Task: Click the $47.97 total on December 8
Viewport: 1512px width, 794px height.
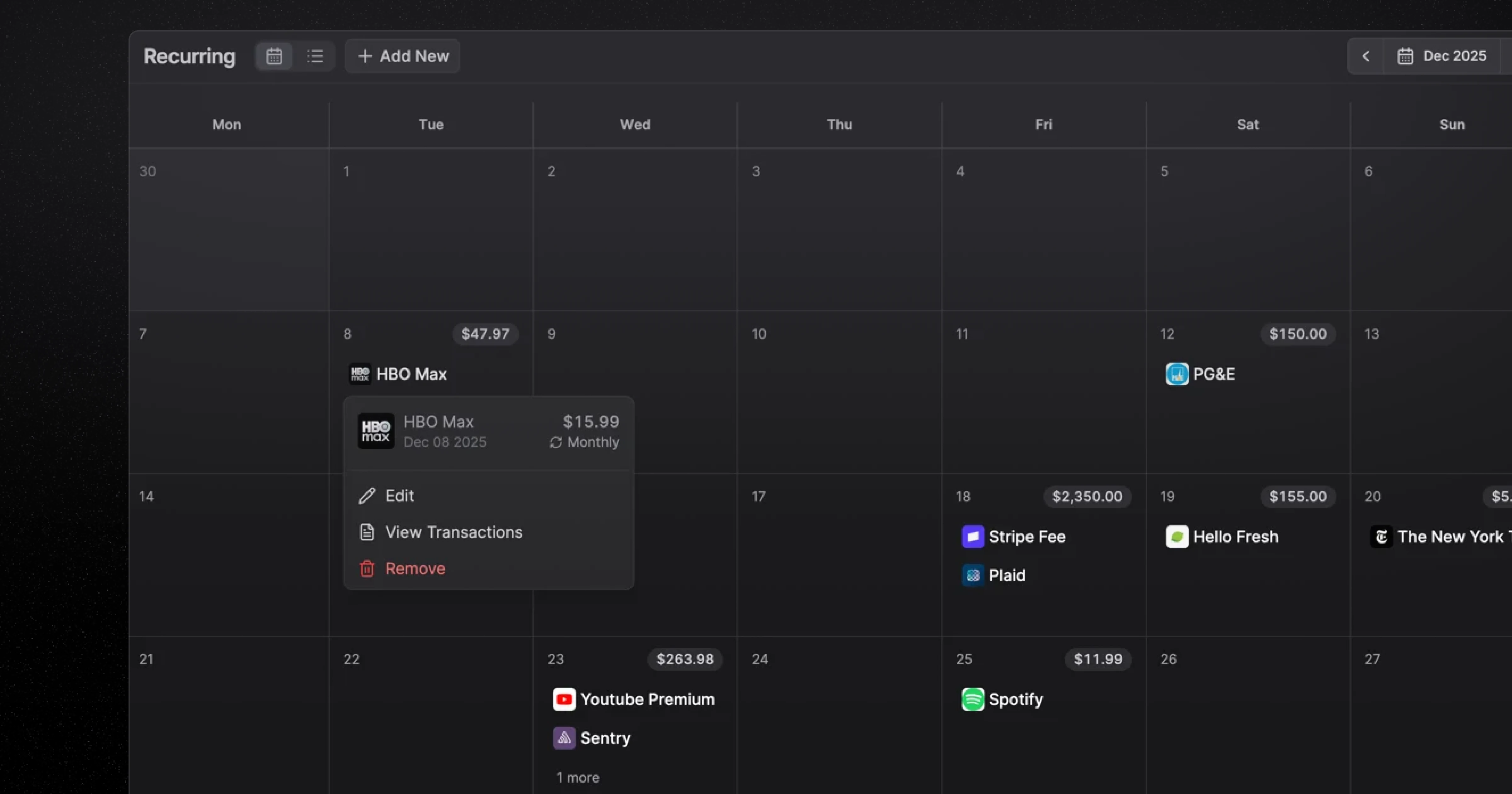Action: tap(484, 334)
